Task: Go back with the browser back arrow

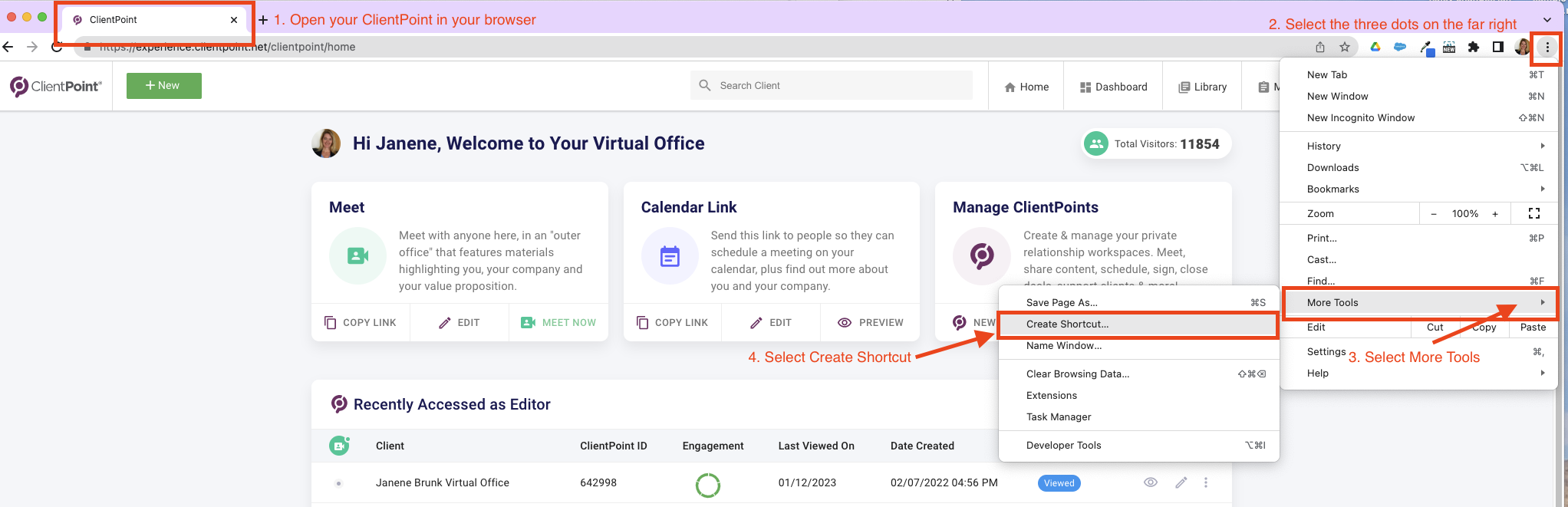Action: 8,47
